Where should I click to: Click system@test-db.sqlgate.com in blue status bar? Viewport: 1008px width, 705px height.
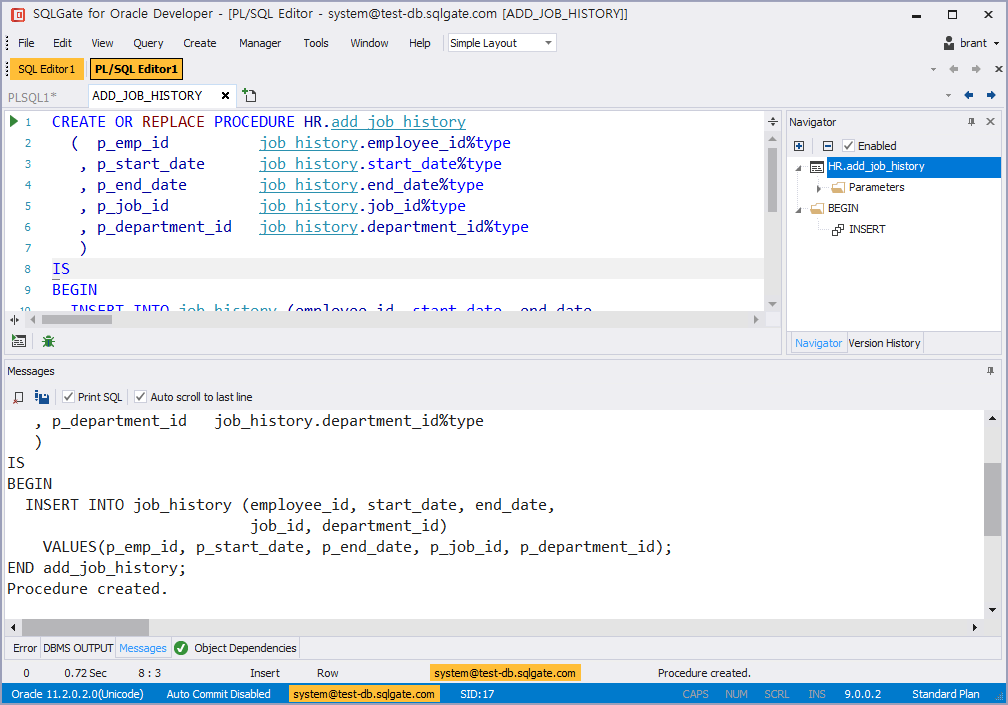click(x=363, y=694)
